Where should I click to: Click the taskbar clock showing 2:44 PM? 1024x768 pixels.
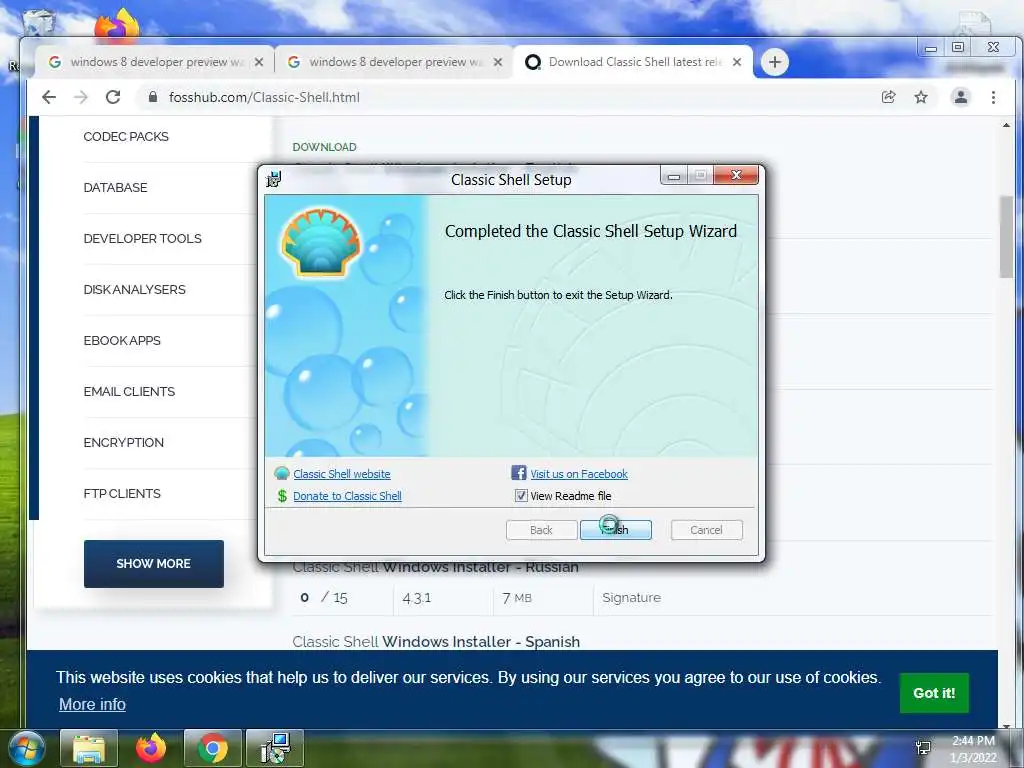point(973,748)
